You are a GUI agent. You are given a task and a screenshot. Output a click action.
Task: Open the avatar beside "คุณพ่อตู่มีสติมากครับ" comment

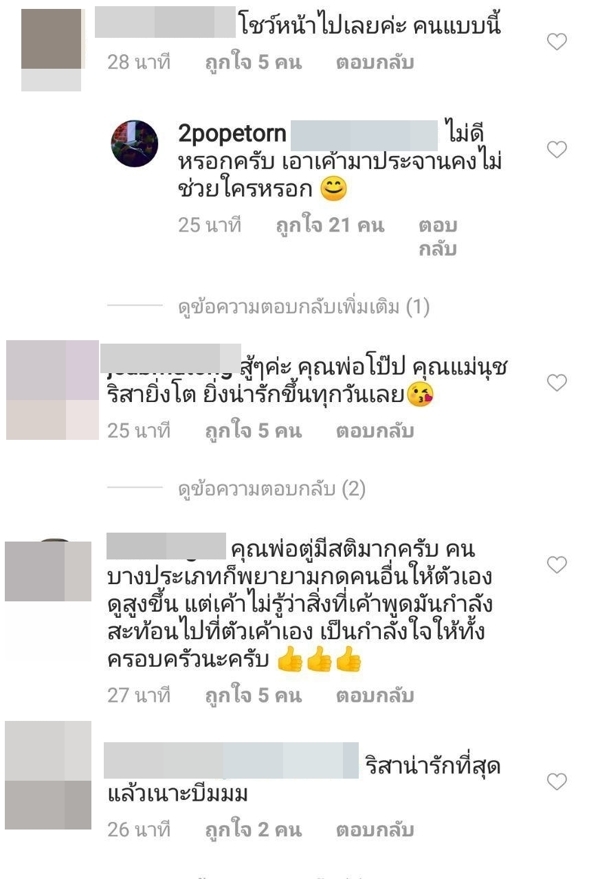(x=48, y=571)
